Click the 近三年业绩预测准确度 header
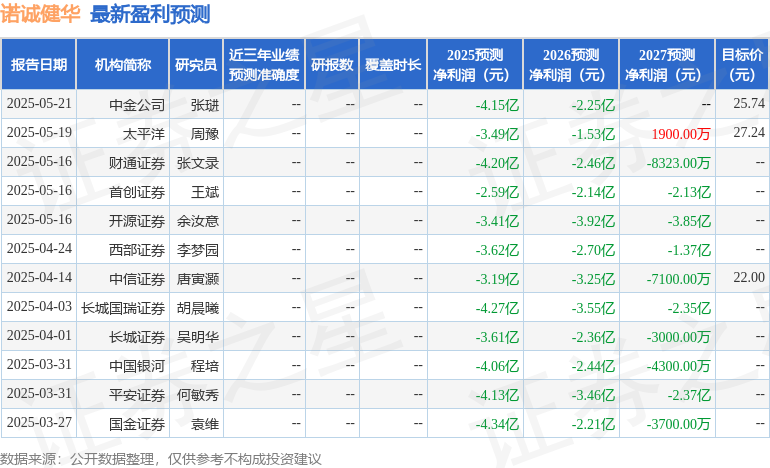The height and width of the screenshot is (468, 770). [264, 64]
